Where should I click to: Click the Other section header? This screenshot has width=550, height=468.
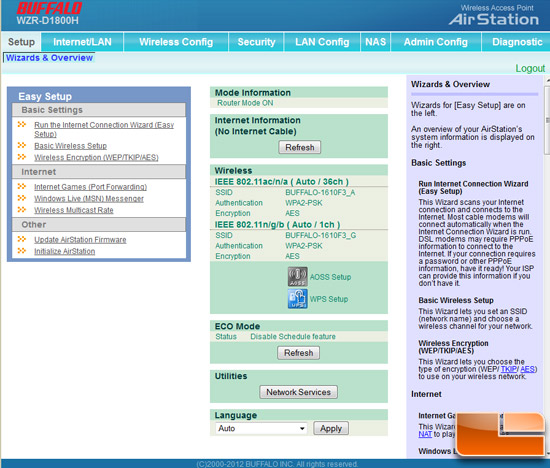99,225
